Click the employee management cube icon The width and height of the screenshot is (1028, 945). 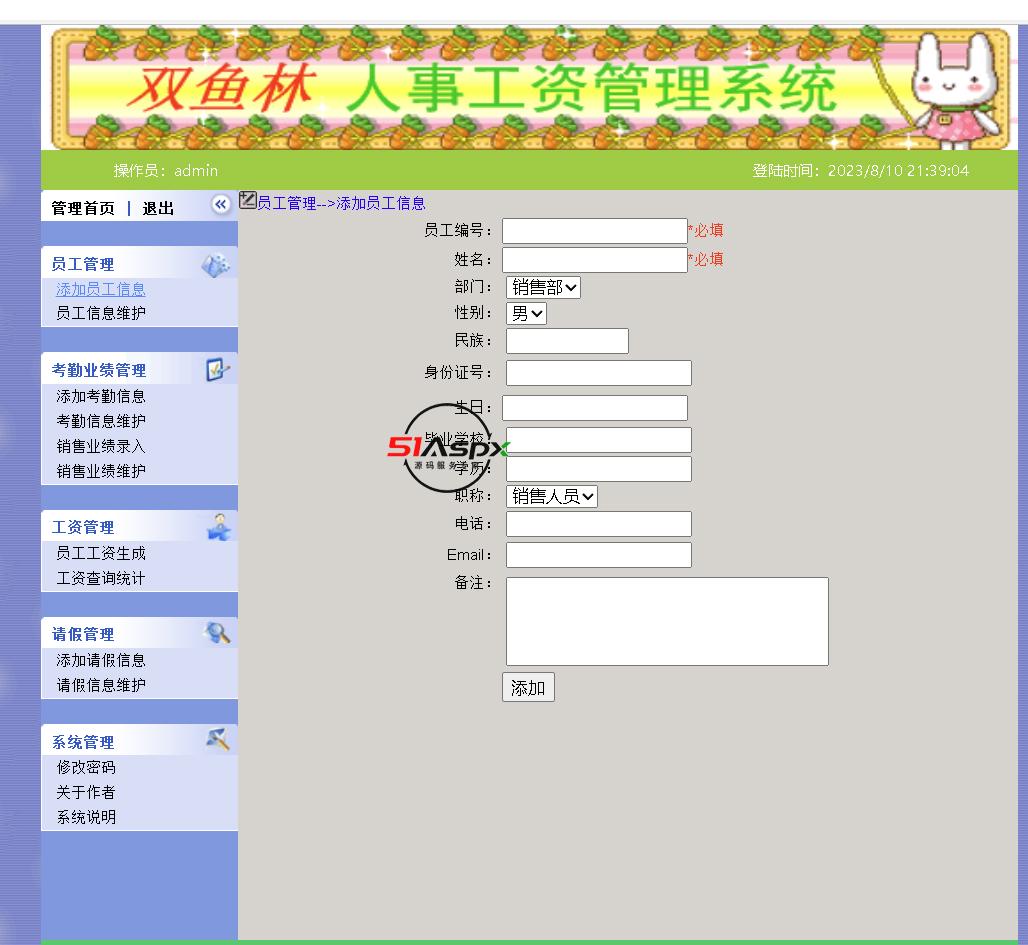(216, 265)
